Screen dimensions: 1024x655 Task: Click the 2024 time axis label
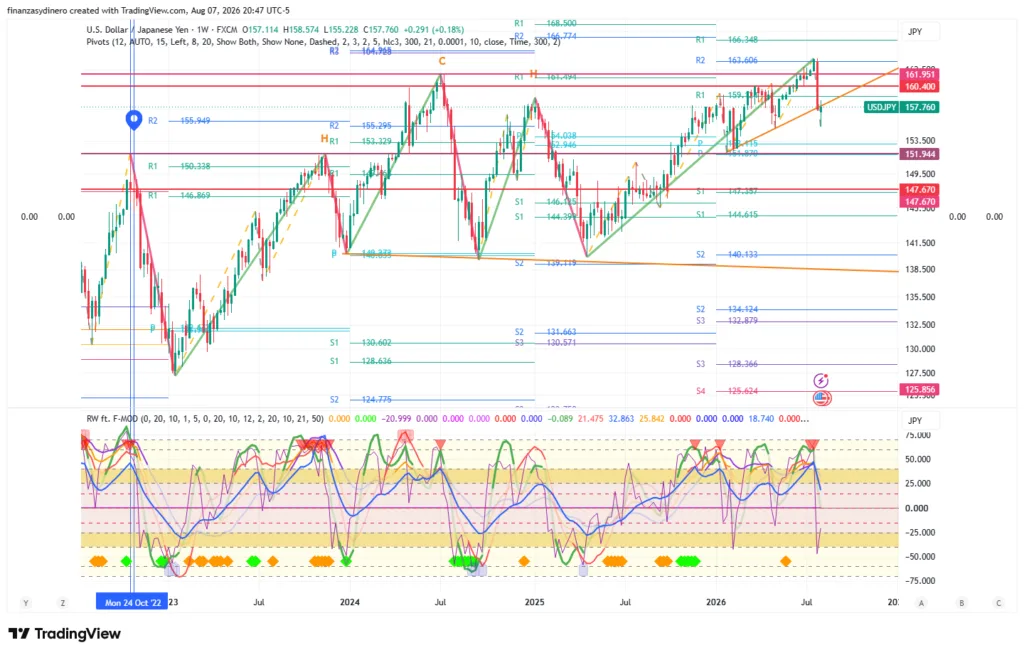pyautogui.click(x=349, y=602)
